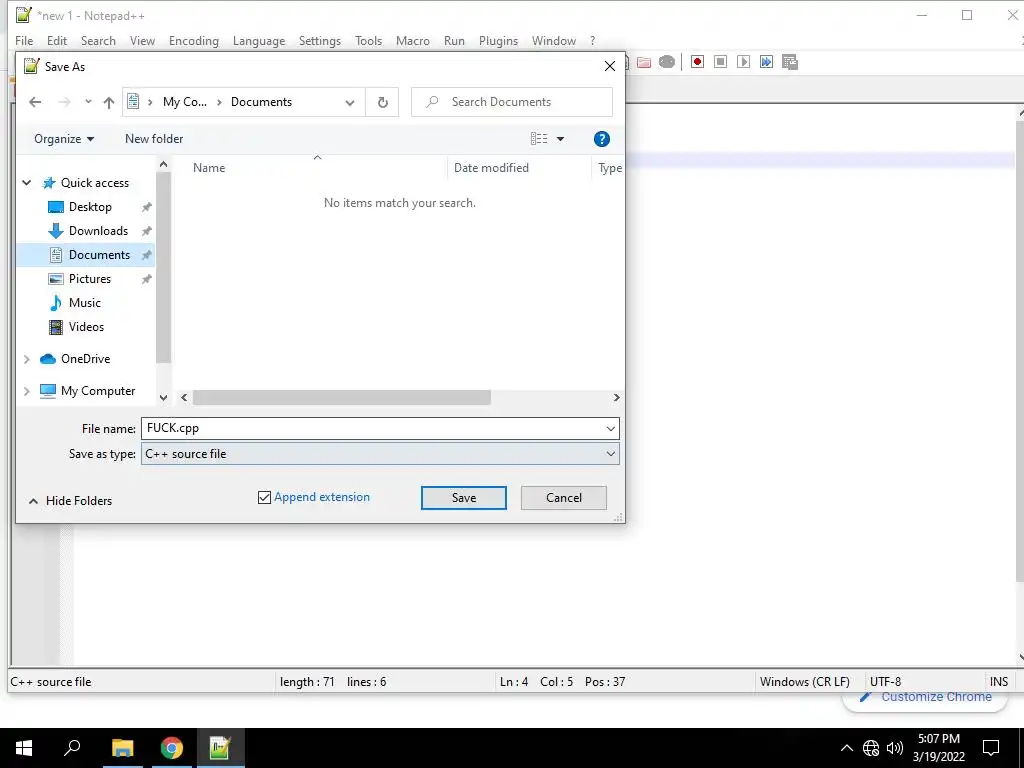1024x768 pixels.
Task: Open the Settings menu
Action: point(319,40)
